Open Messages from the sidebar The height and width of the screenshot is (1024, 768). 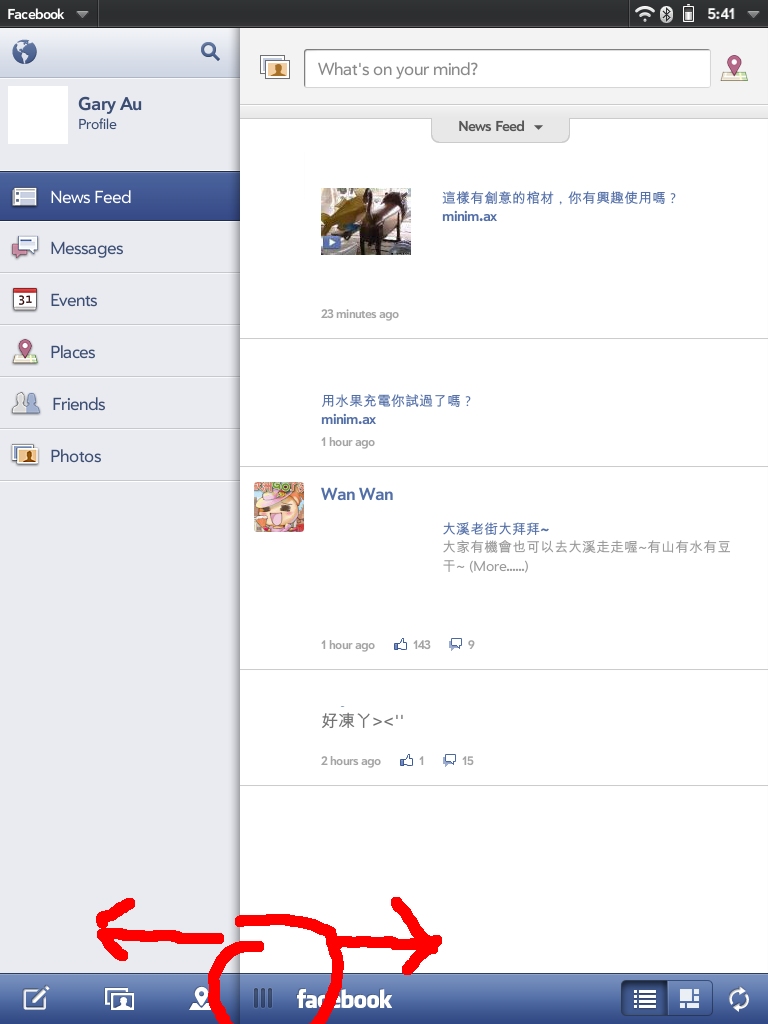120,248
